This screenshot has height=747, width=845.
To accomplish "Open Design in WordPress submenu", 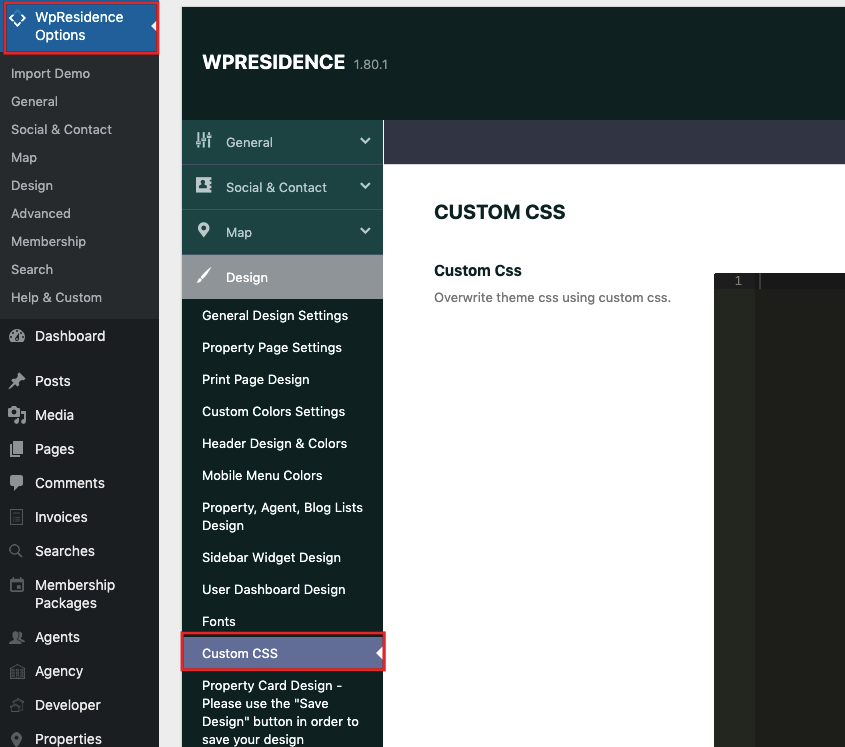I will 32,185.
